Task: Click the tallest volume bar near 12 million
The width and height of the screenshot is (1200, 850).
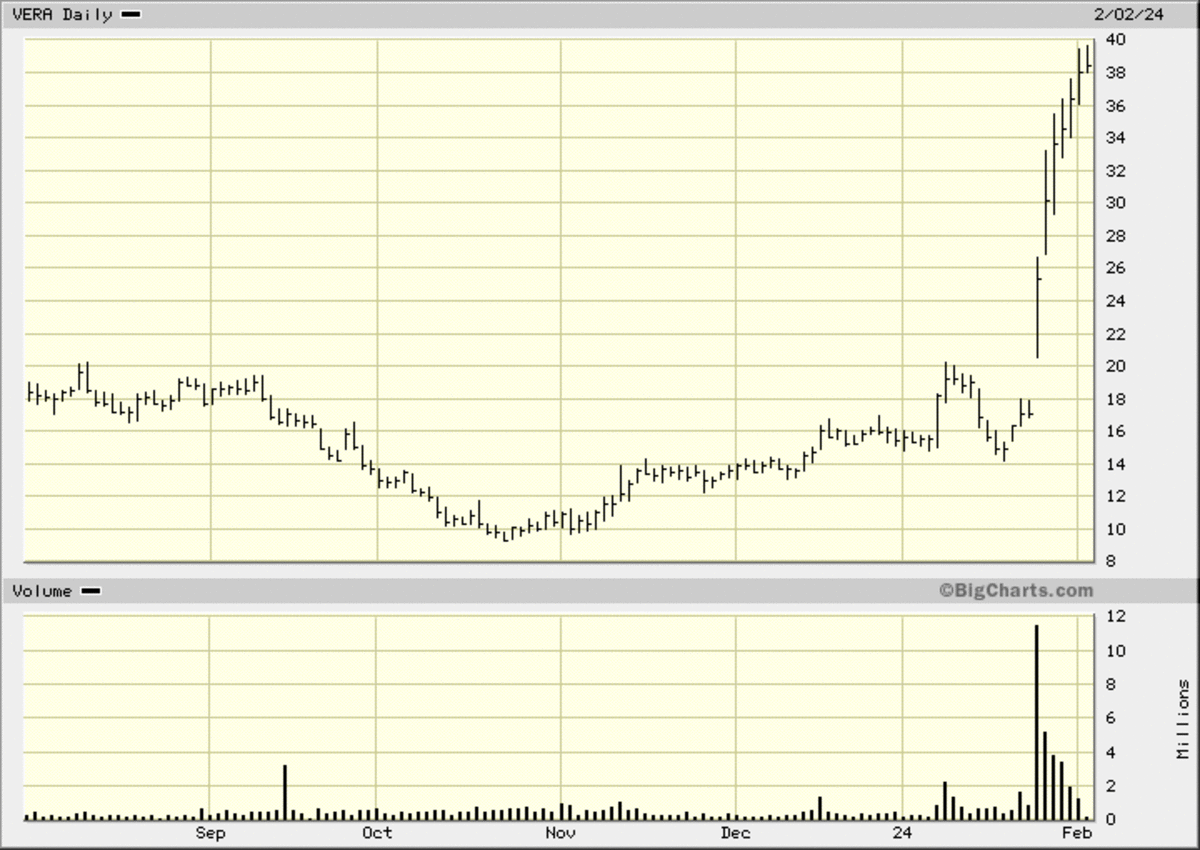Action: coord(1037,720)
